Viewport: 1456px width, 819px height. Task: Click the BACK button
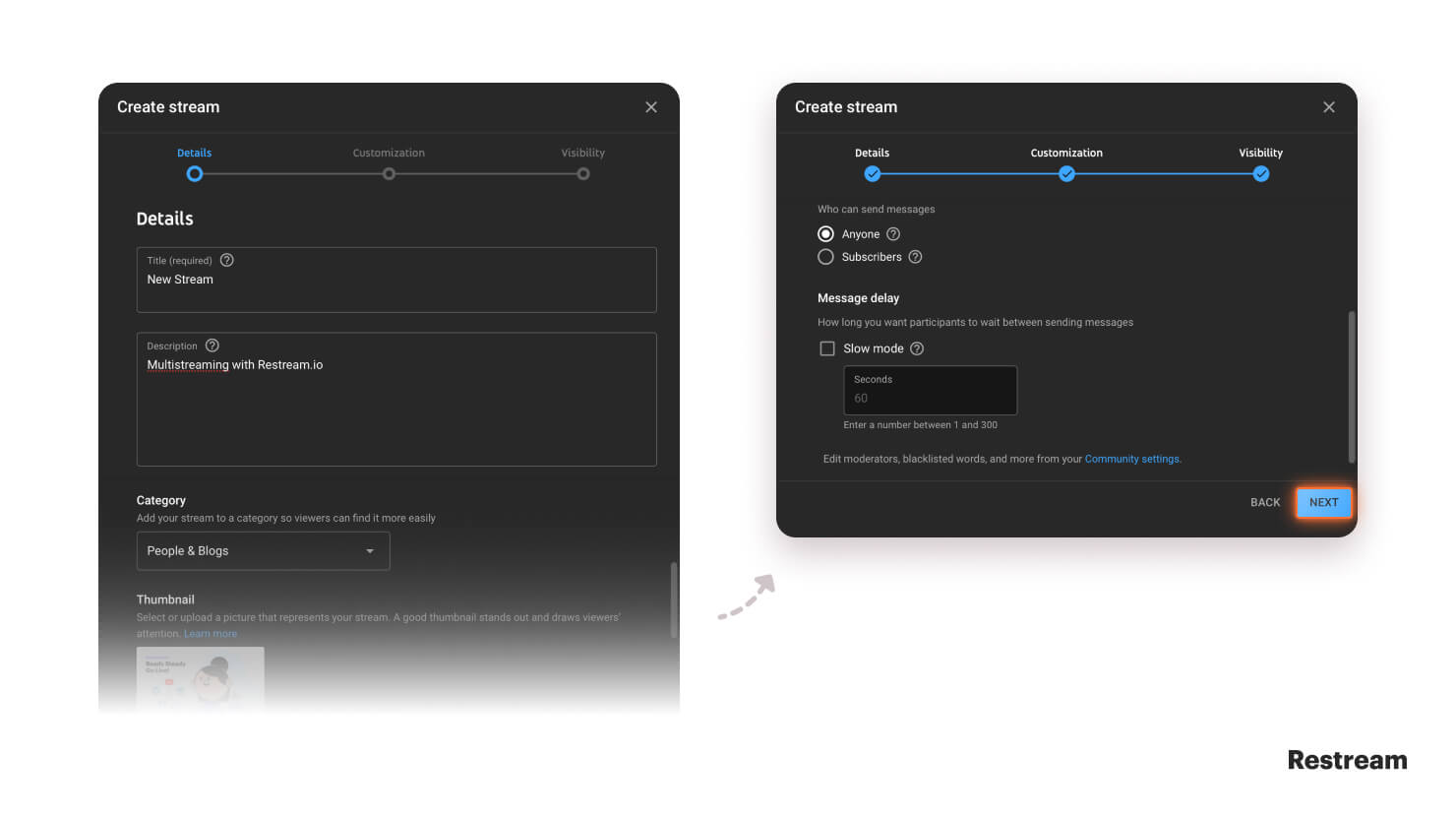[1265, 502]
